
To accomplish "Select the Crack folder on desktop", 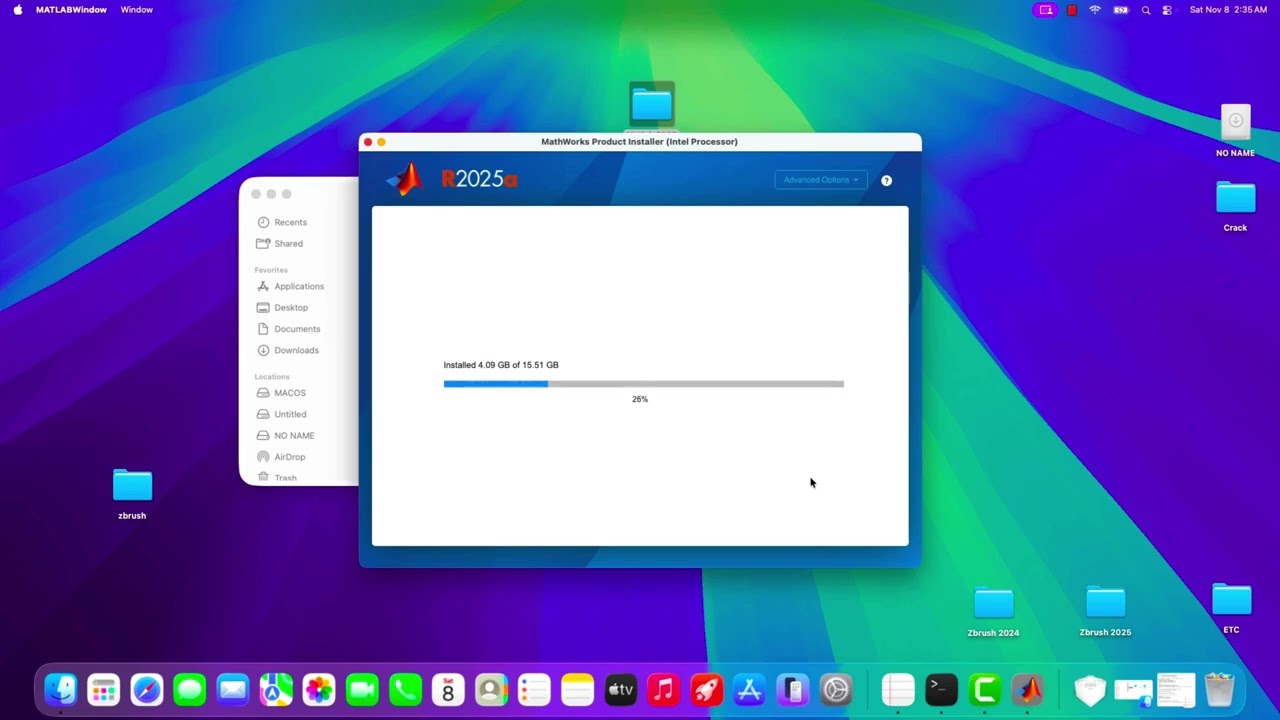I will tap(1235, 198).
